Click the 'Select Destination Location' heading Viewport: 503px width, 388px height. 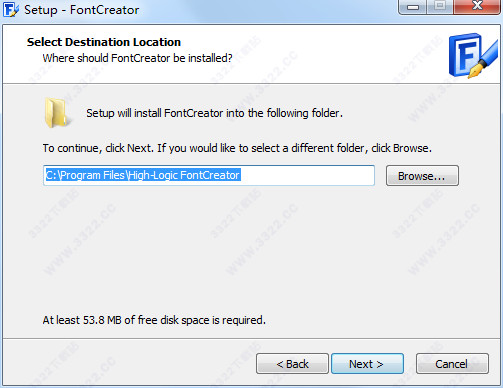pos(104,42)
